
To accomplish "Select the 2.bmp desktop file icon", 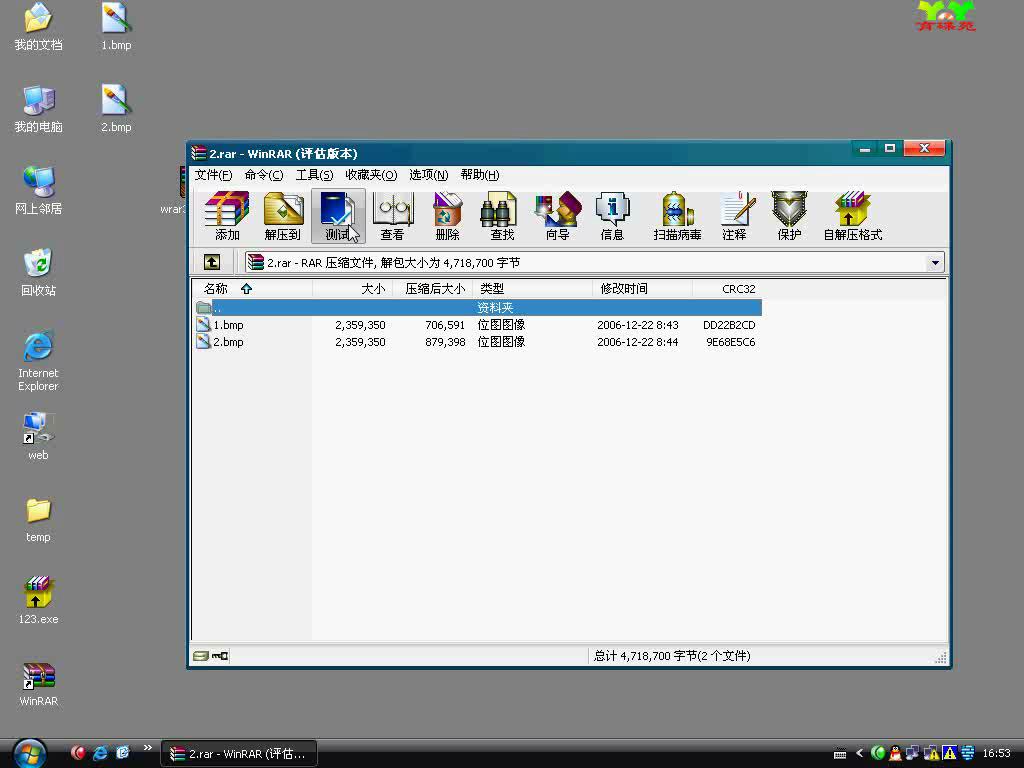I will click(116, 109).
